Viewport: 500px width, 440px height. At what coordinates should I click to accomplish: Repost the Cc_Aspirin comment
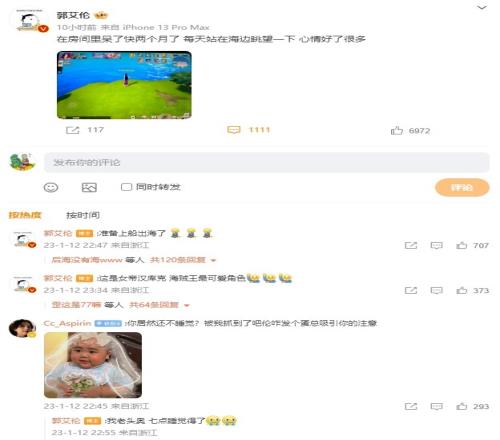(411, 406)
